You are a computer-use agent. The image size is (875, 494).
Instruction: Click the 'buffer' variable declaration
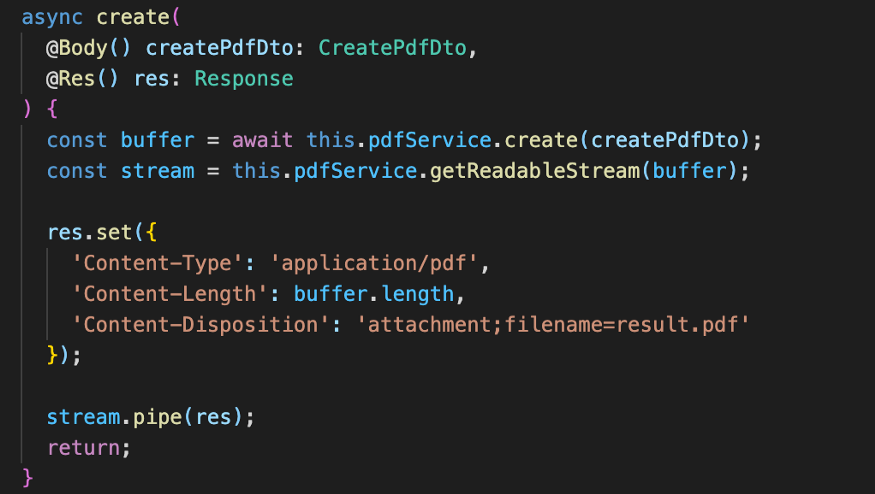157,140
